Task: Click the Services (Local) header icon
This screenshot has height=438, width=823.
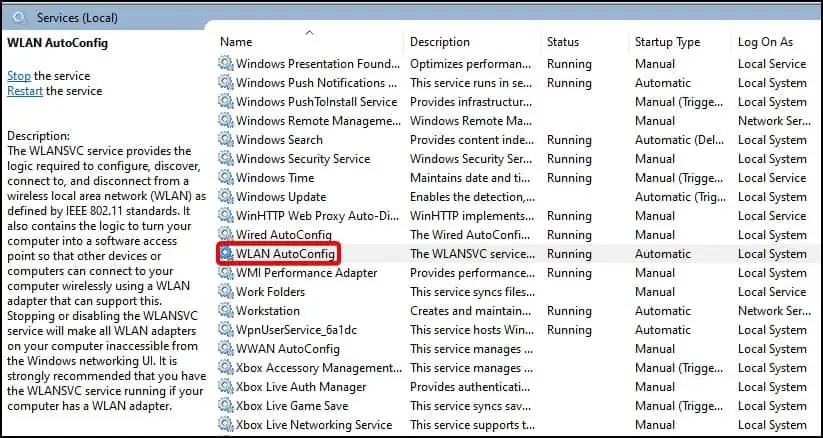Action: (x=19, y=17)
